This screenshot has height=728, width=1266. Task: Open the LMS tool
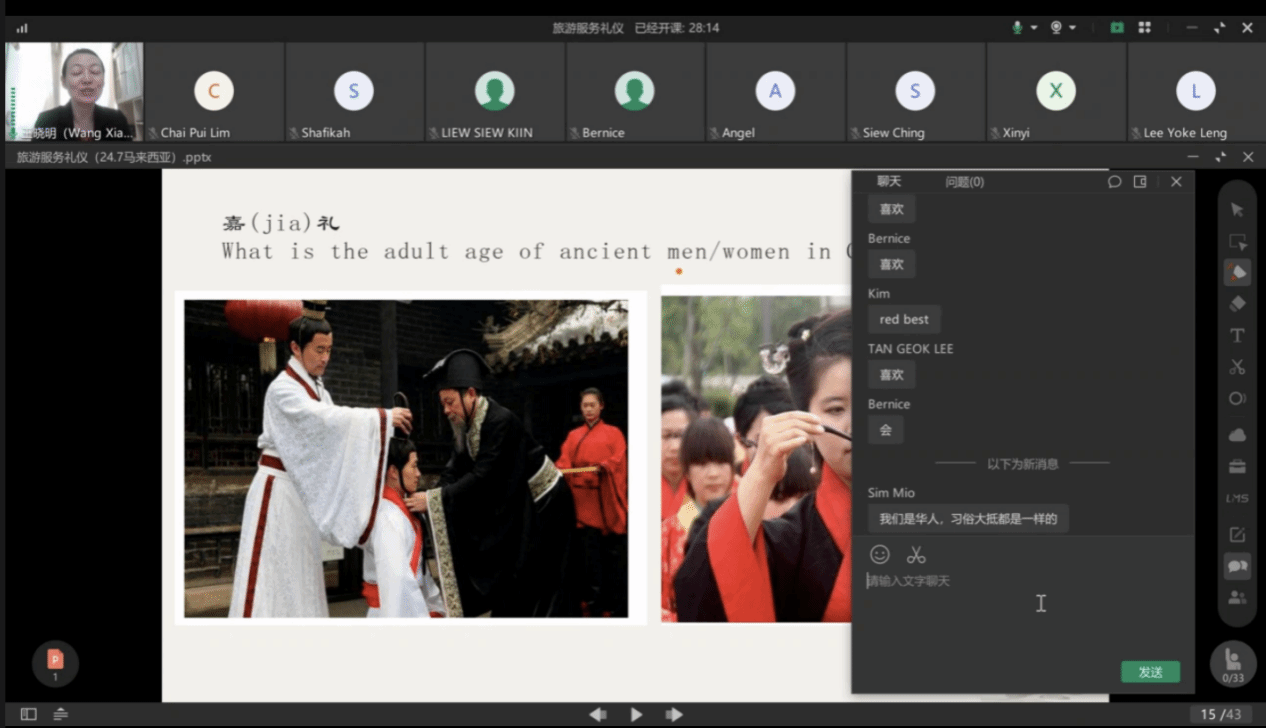tap(1237, 498)
